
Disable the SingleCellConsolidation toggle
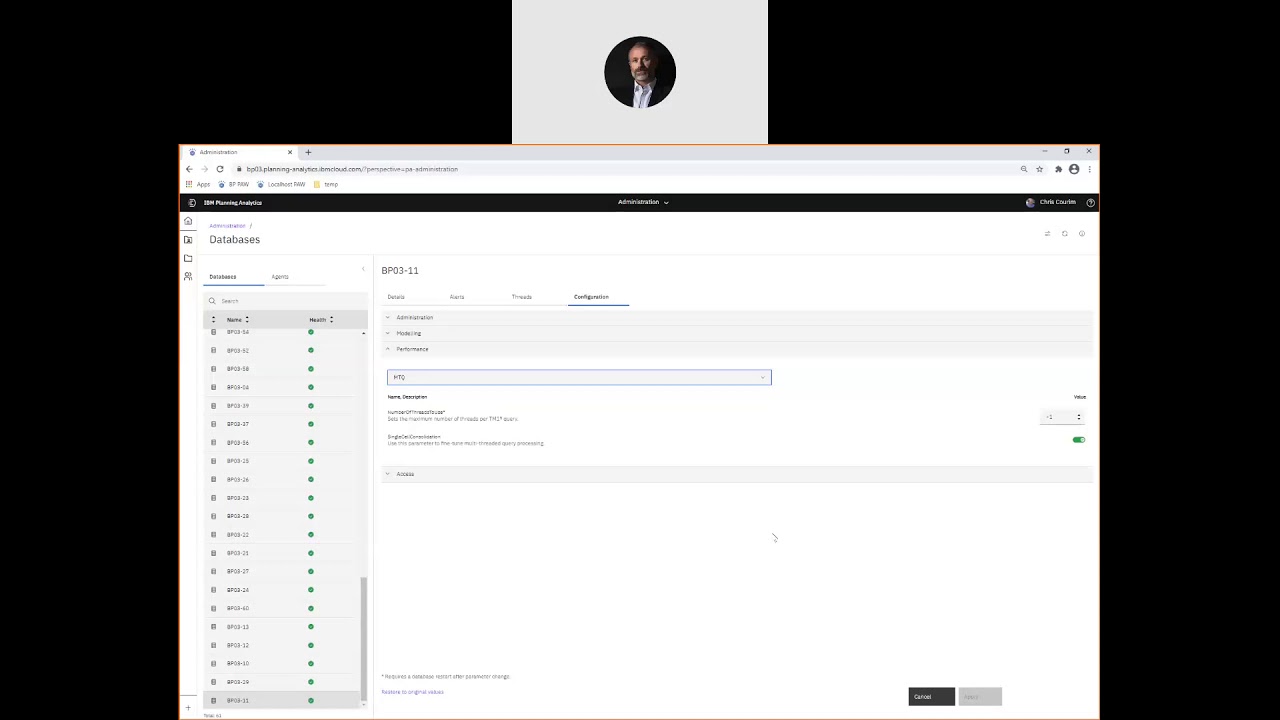click(x=1078, y=440)
